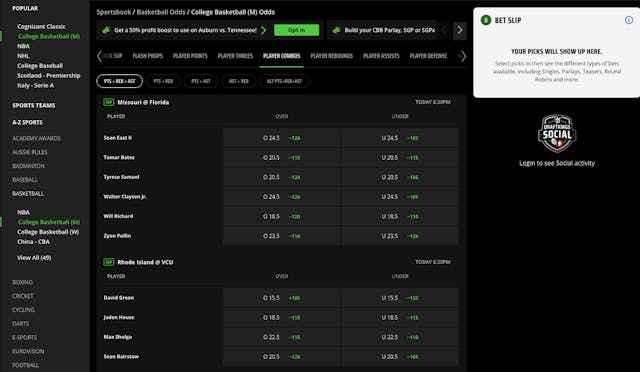
Task: Select the PTS + REB filter pill
Action: [163, 81]
